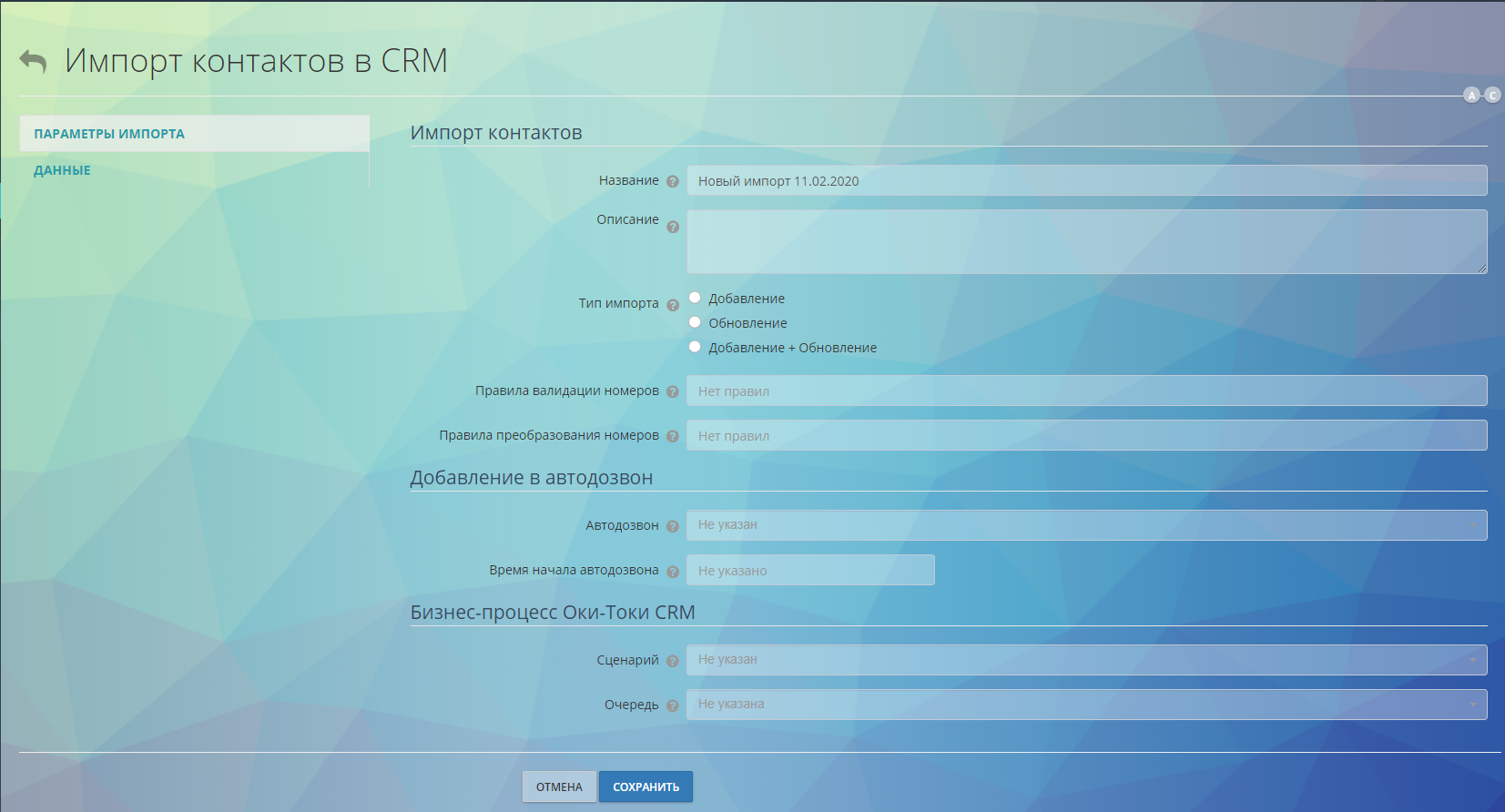Click the help icon next to Название

(673, 181)
